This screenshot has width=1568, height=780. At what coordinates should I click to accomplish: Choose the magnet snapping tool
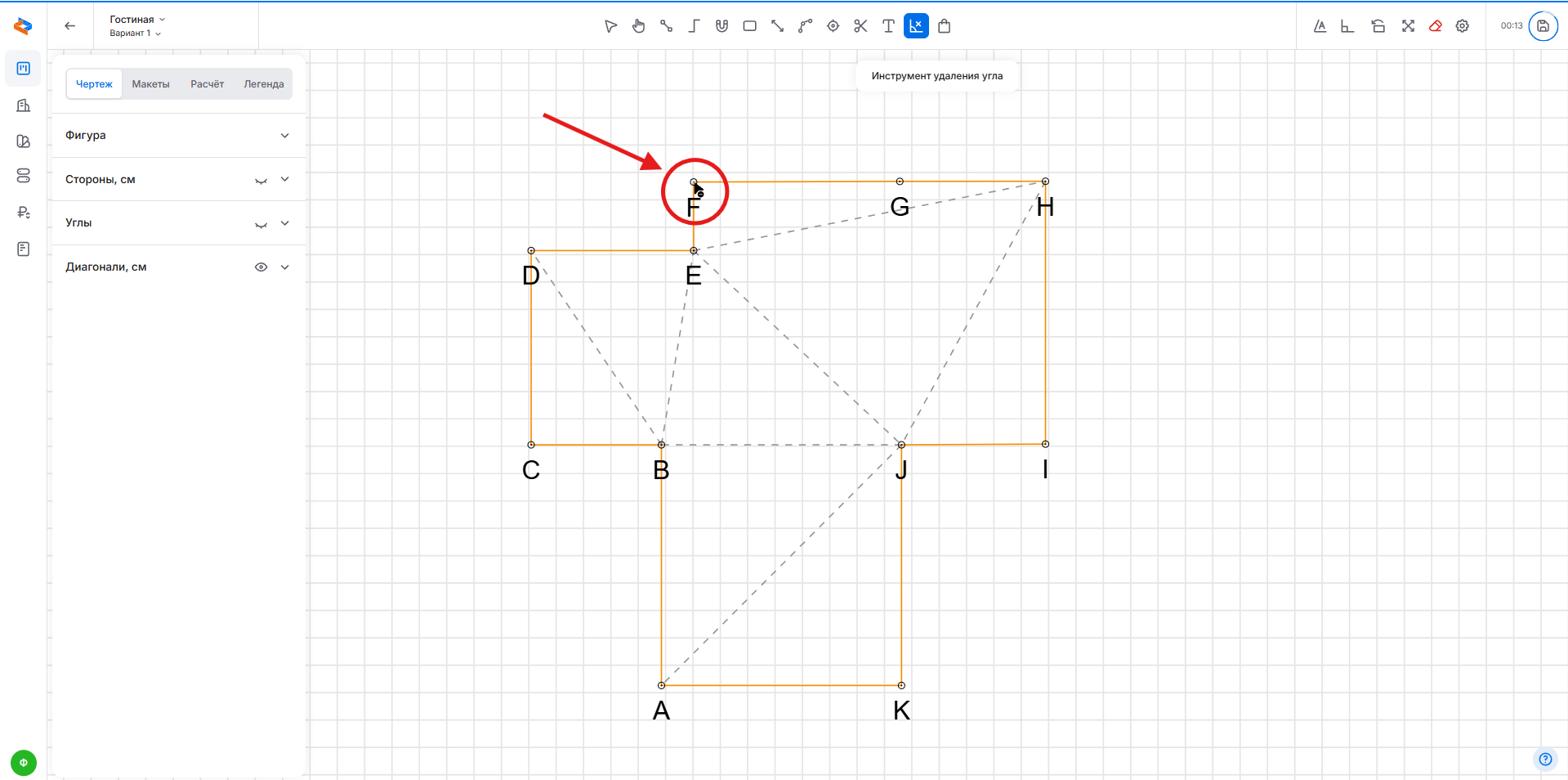tap(721, 26)
